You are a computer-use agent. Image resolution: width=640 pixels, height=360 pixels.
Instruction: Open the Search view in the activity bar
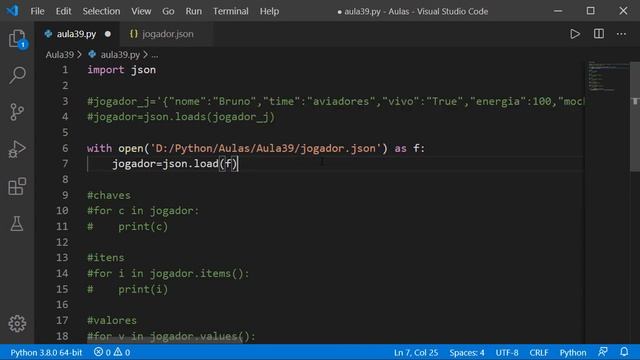(17, 75)
